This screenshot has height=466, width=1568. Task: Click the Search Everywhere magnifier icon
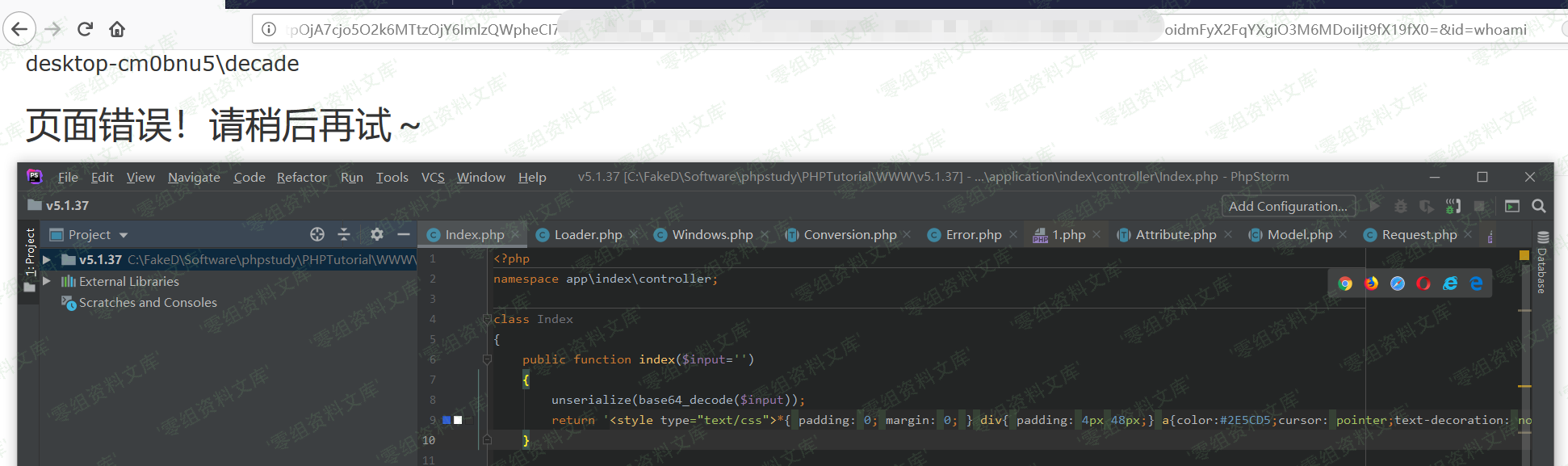(x=1539, y=207)
